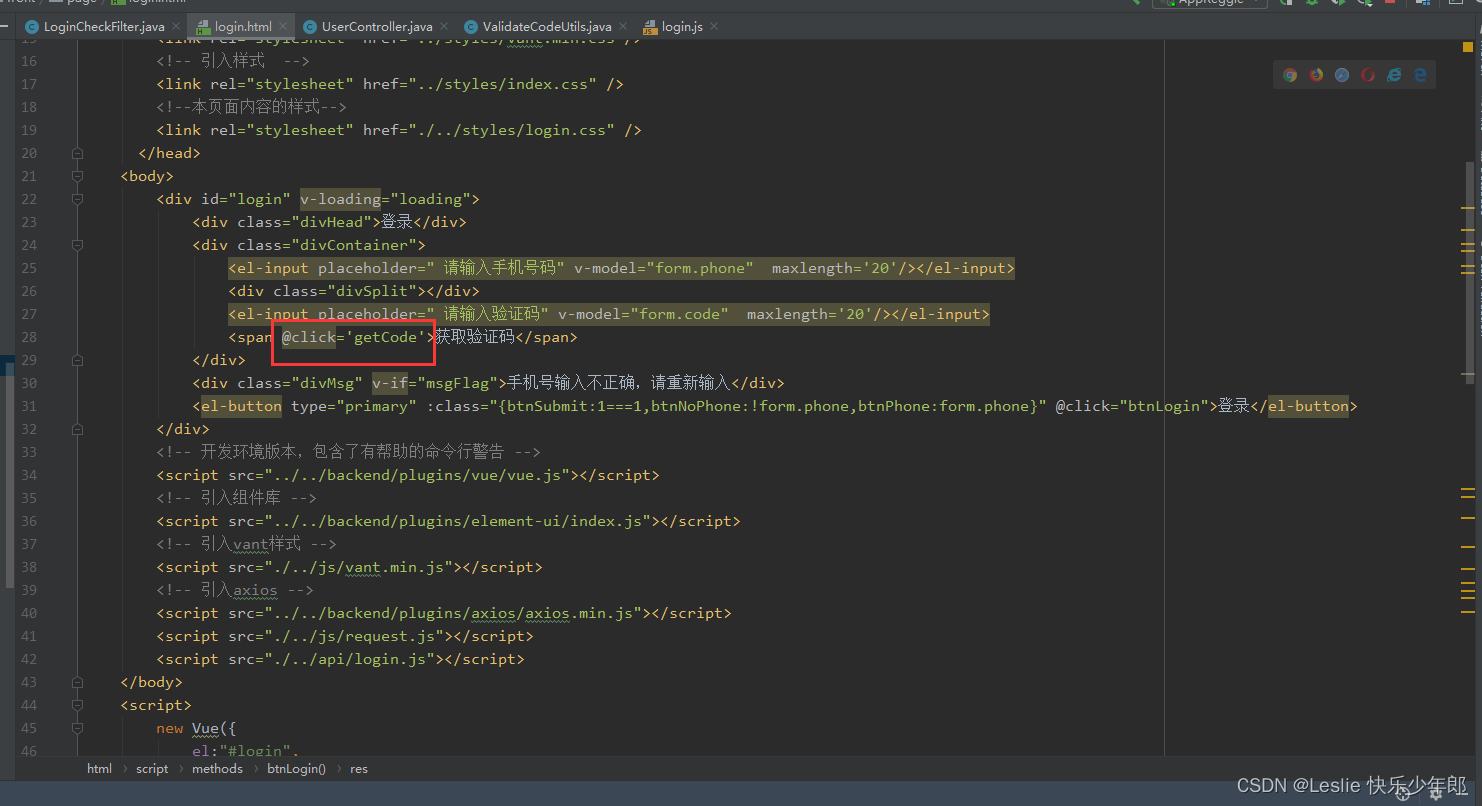The height and width of the screenshot is (806, 1482).
Task: Click the divHead class text
Action: coord(305,222)
